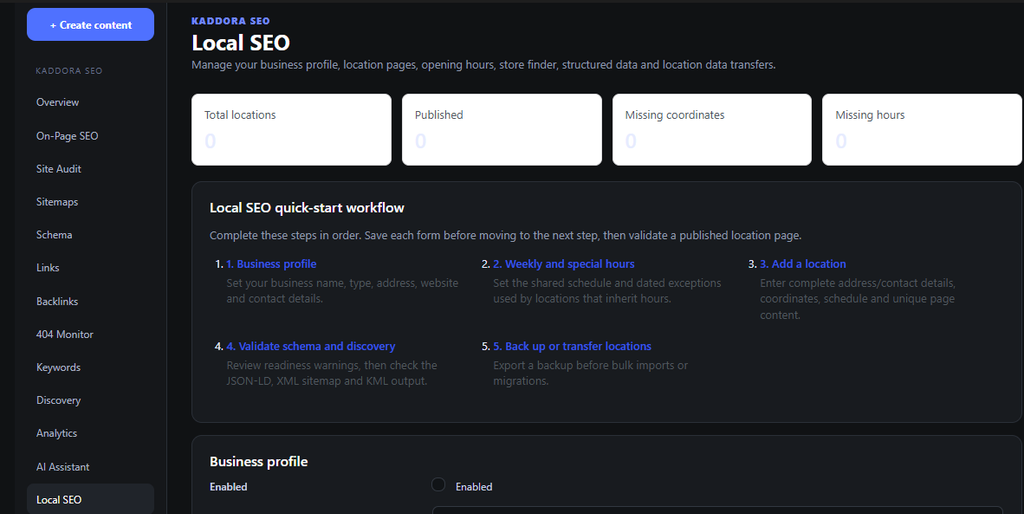Open Validate schema and discovery link
The height and width of the screenshot is (514, 1024).
click(311, 346)
